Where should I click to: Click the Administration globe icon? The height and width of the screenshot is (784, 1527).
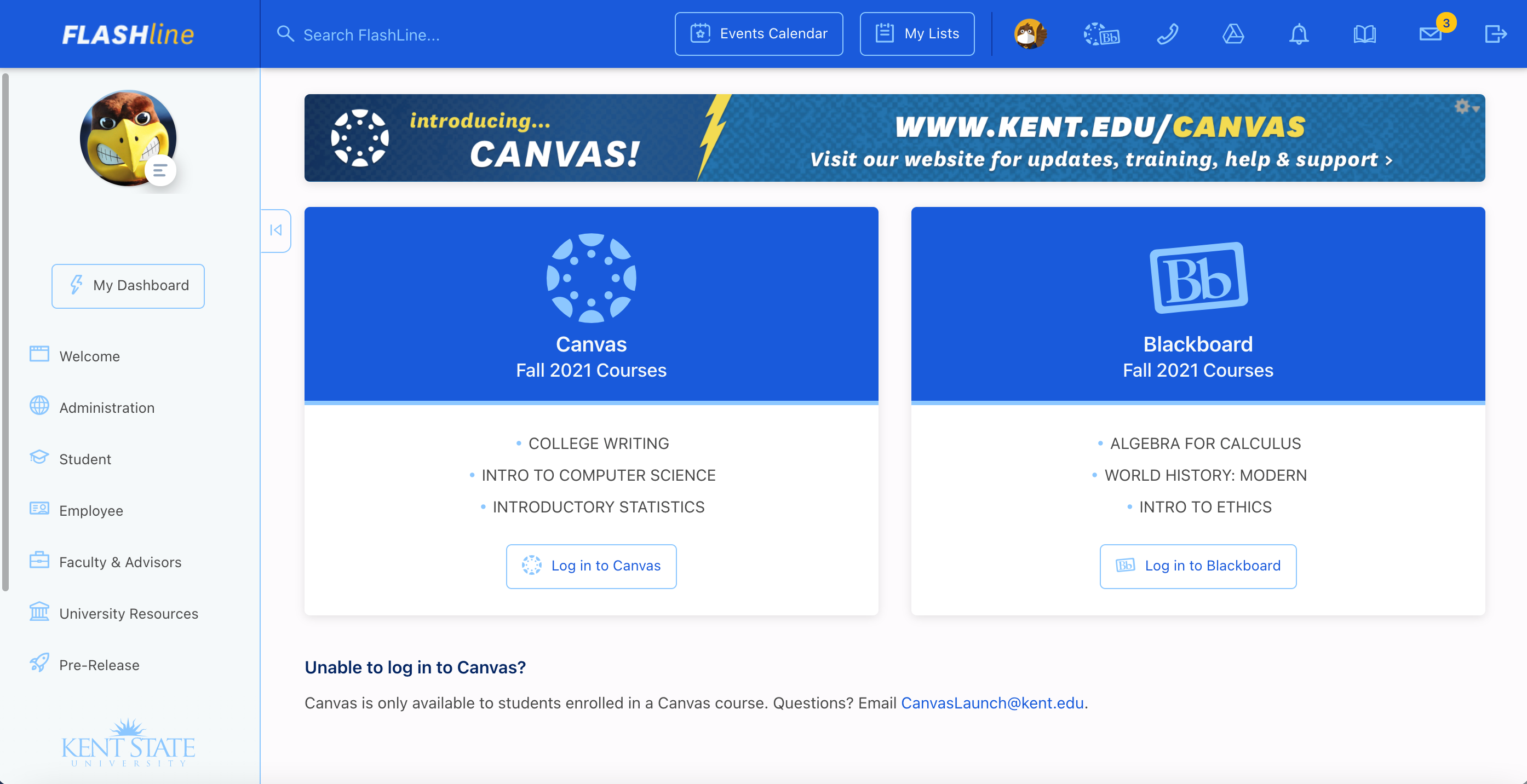coord(39,405)
